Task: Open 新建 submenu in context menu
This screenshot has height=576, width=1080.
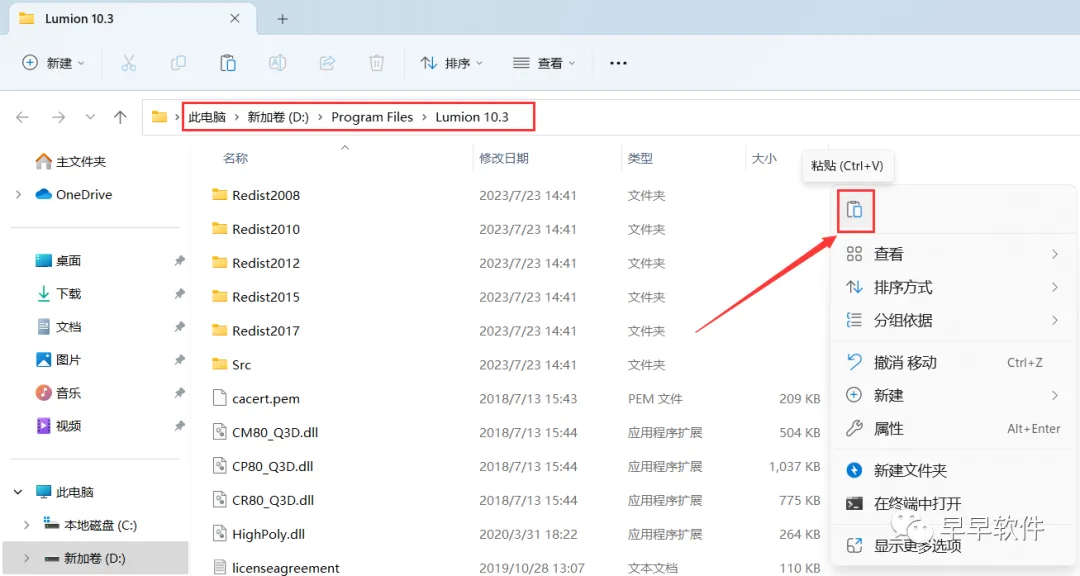Action: [953, 395]
